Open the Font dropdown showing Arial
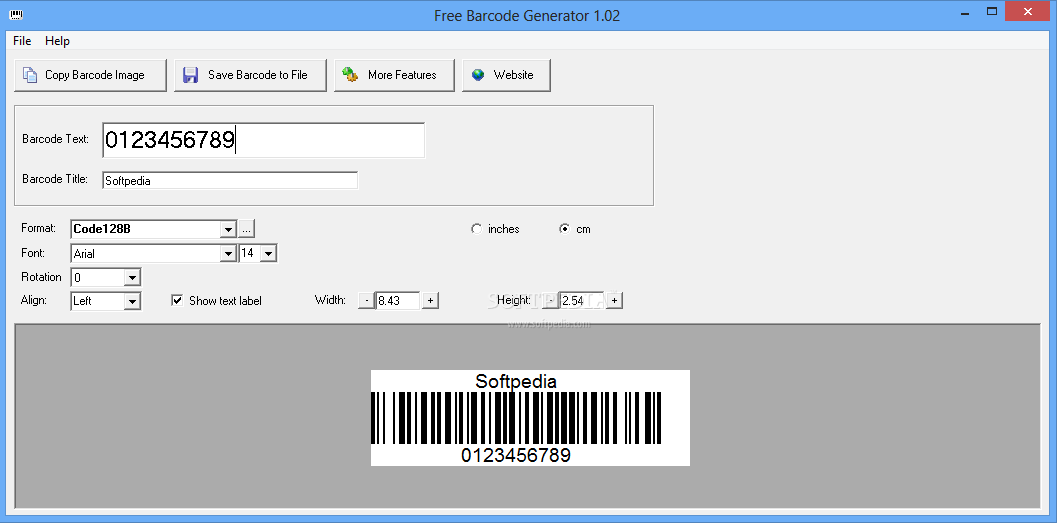 (x=229, y=254)
